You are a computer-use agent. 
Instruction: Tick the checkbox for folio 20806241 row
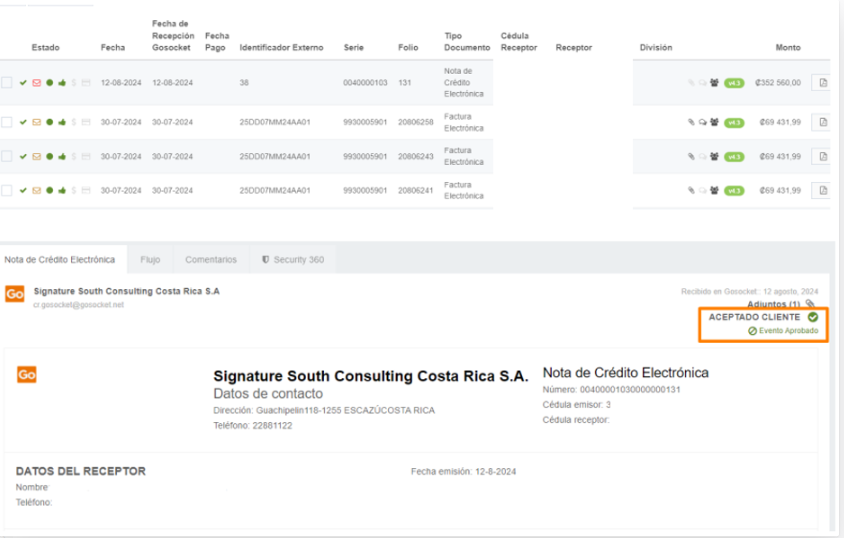click(6, 190)
